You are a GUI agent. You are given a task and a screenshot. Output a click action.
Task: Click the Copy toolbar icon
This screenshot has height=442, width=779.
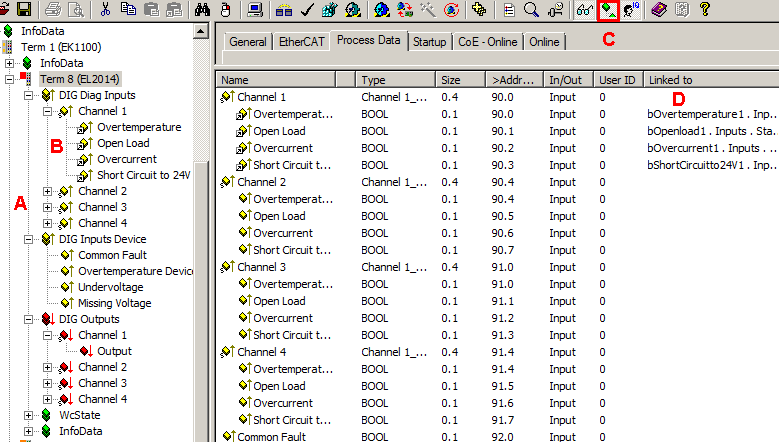pyautogui.click(x=128, y=9)
